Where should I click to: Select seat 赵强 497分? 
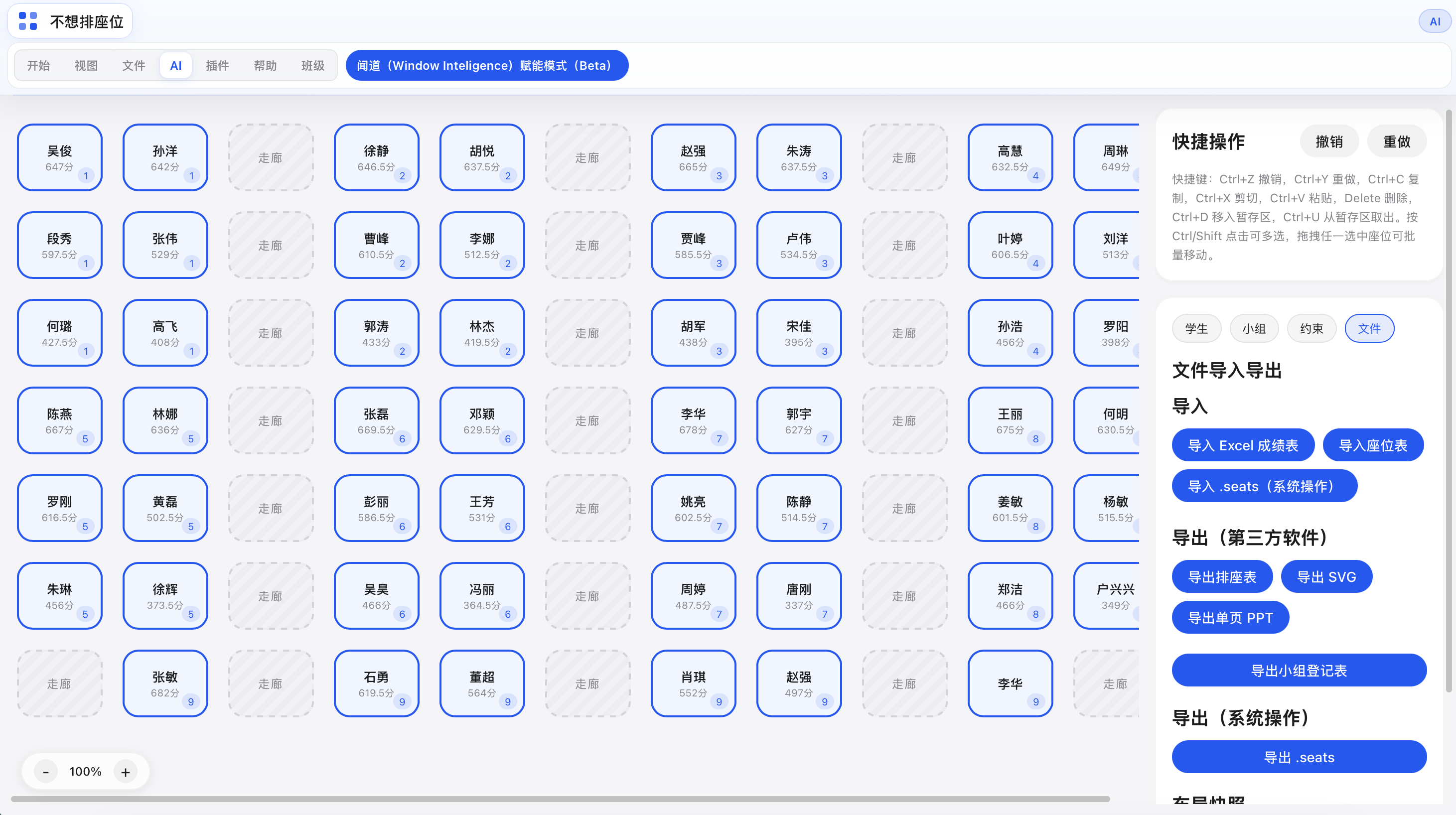click(799, 683)
